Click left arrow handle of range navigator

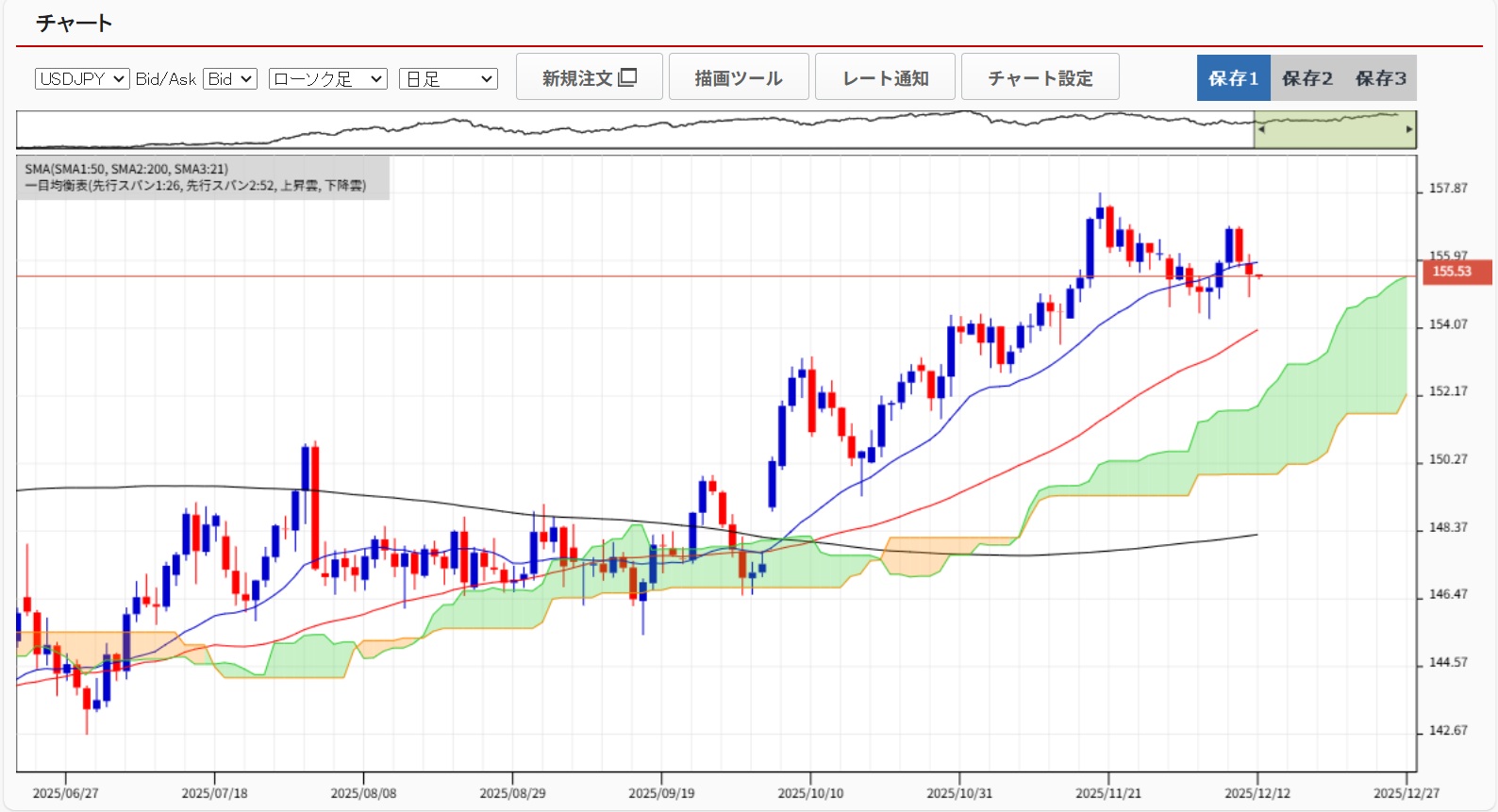coord(1260,129)
